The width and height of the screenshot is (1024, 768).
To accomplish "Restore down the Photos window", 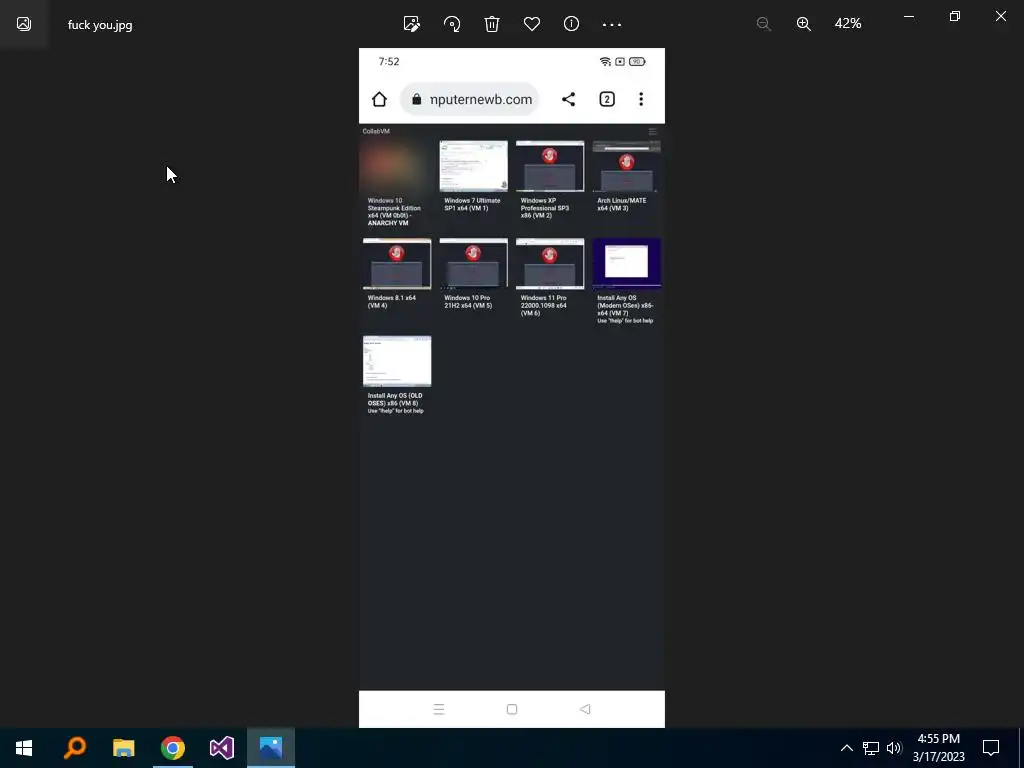I will pyautogui.click(x=955, y=16).
